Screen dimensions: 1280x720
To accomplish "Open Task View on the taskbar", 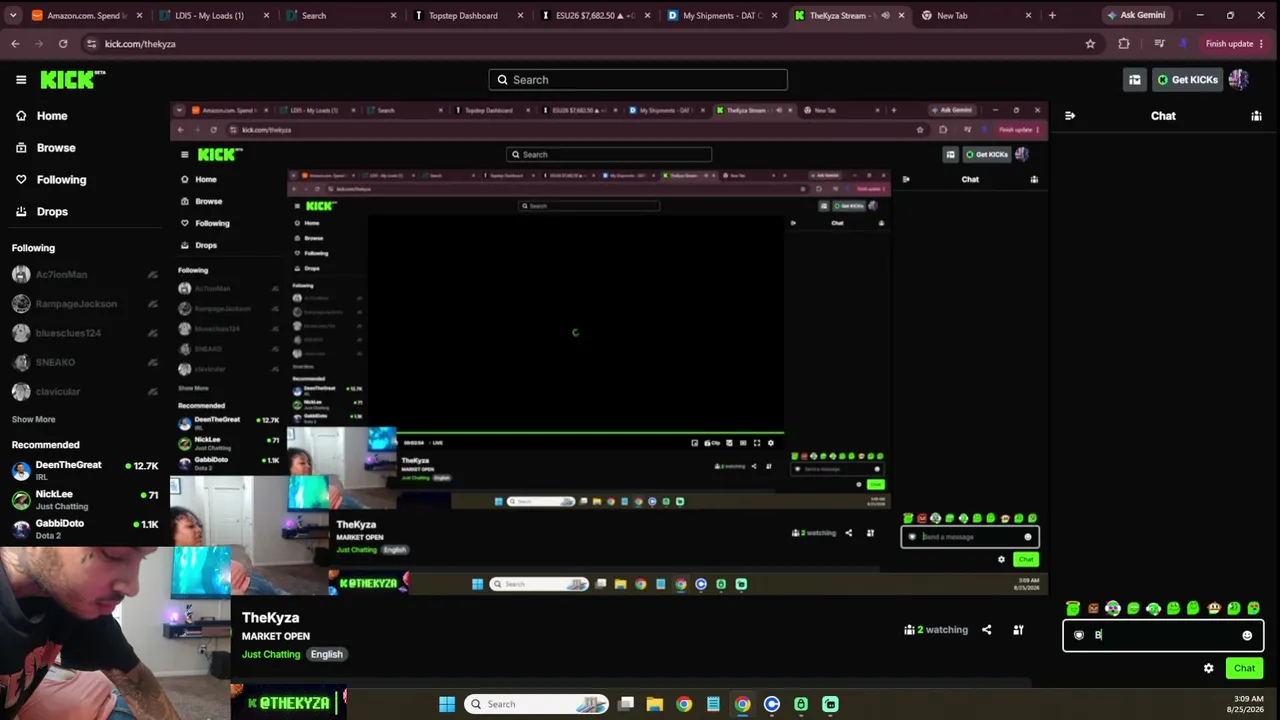I will coord(626,704).
